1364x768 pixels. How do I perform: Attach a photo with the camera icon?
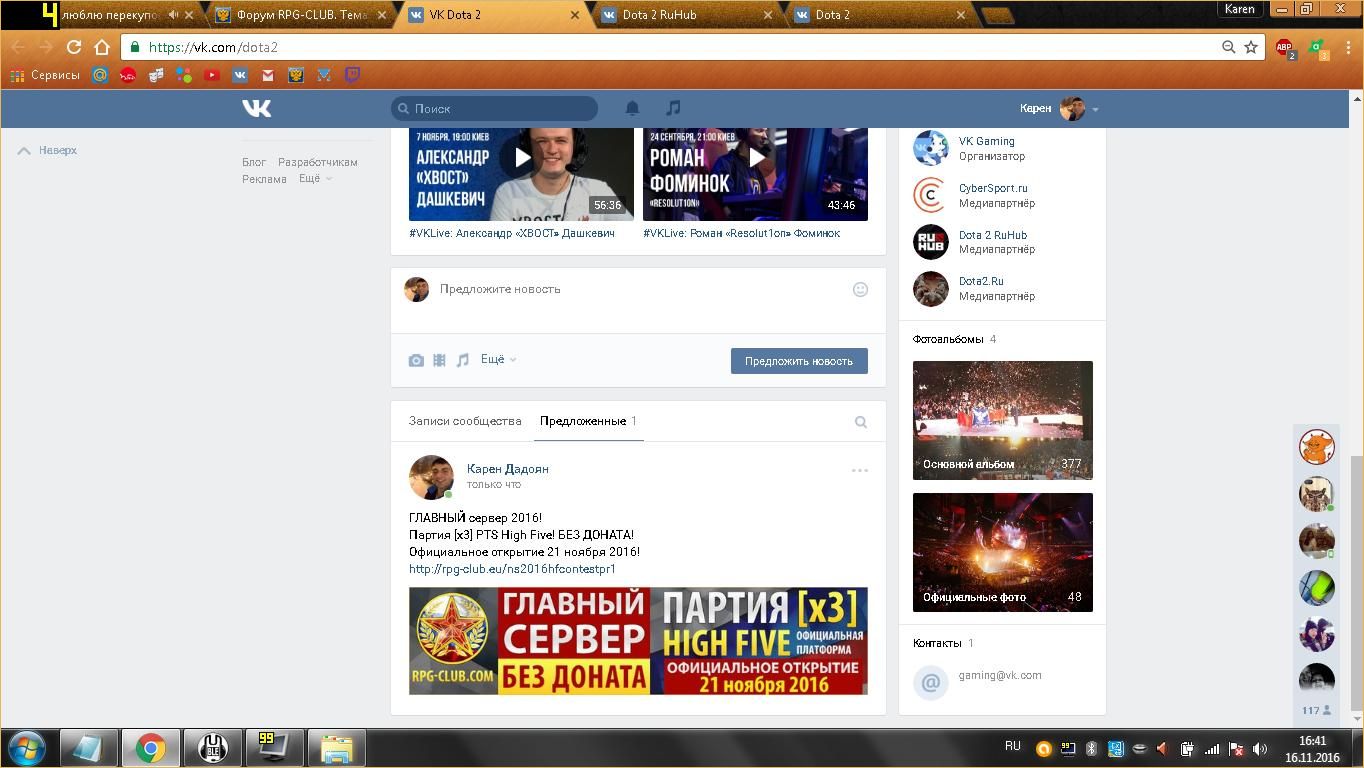[416, 360]
